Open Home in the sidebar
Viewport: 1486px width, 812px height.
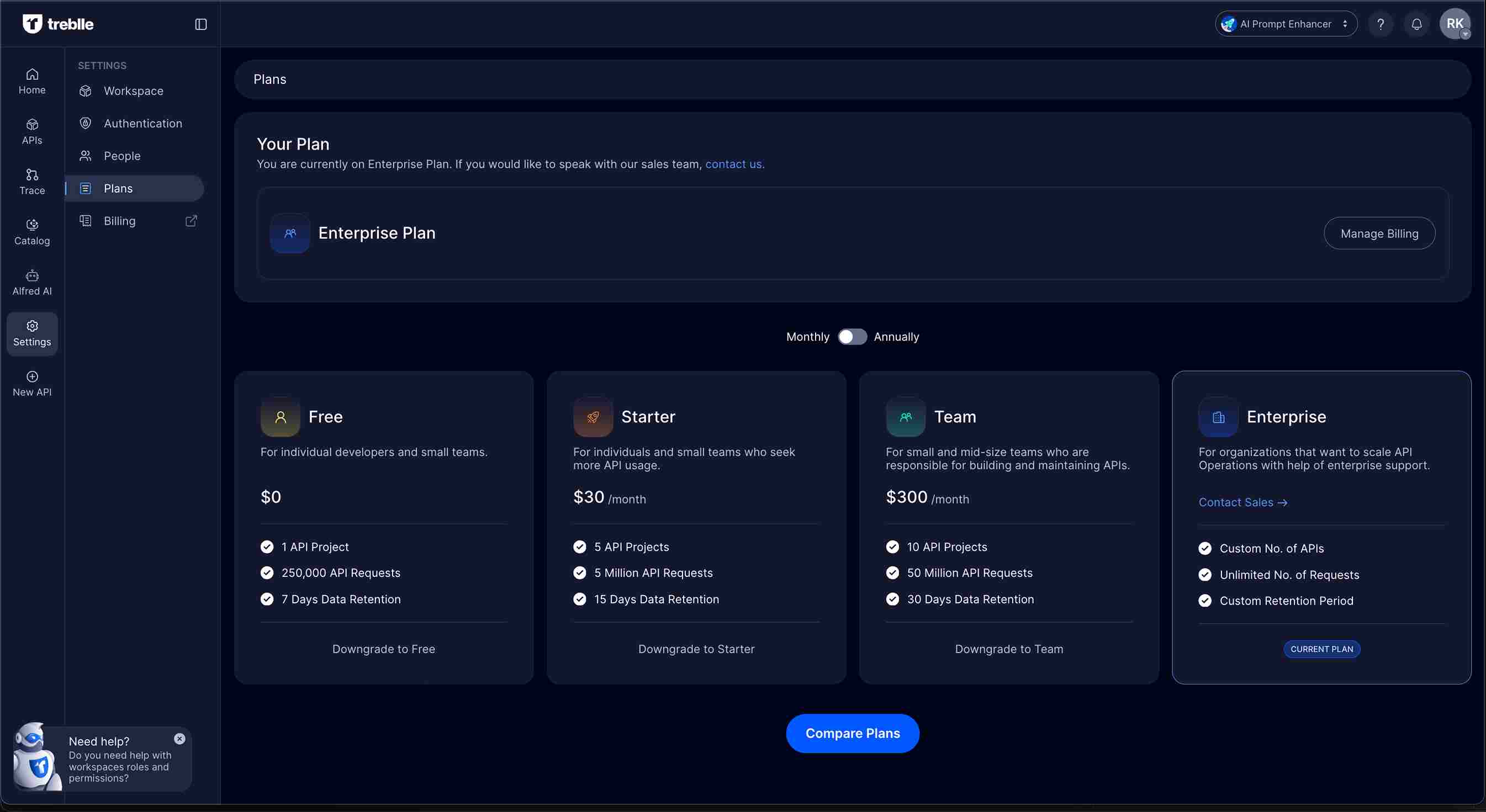coord(31,81)
